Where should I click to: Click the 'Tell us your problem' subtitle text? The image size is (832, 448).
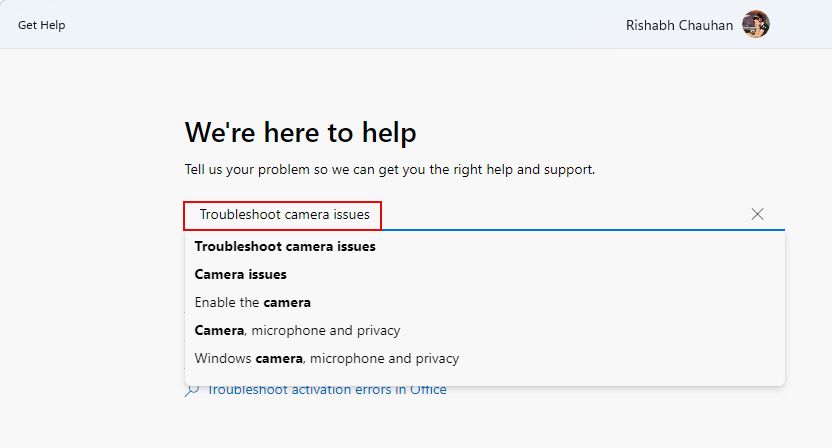pyautogui.click(x=390, y=169)
